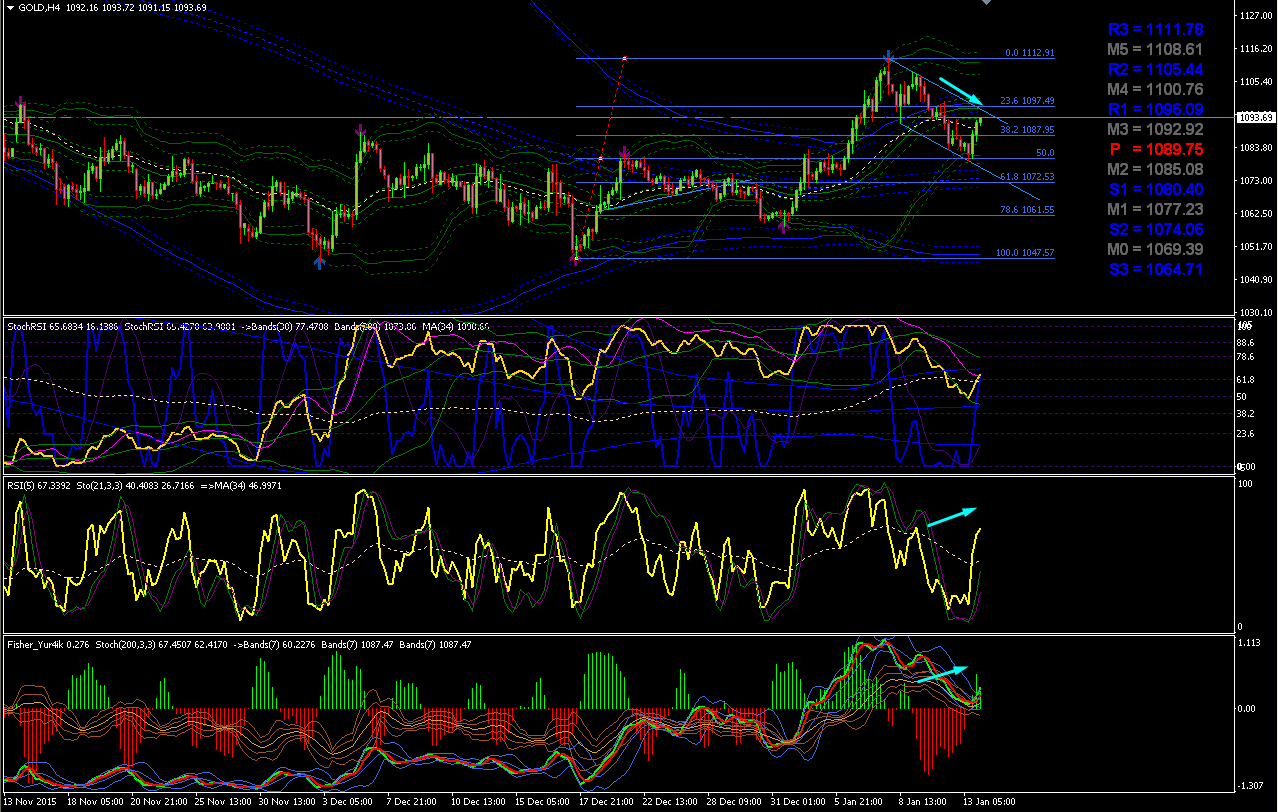Viewport: 1278px width, 812px height.
Task: Click the M1 = 1077.23 pivot label
Action: [1156, 209]
